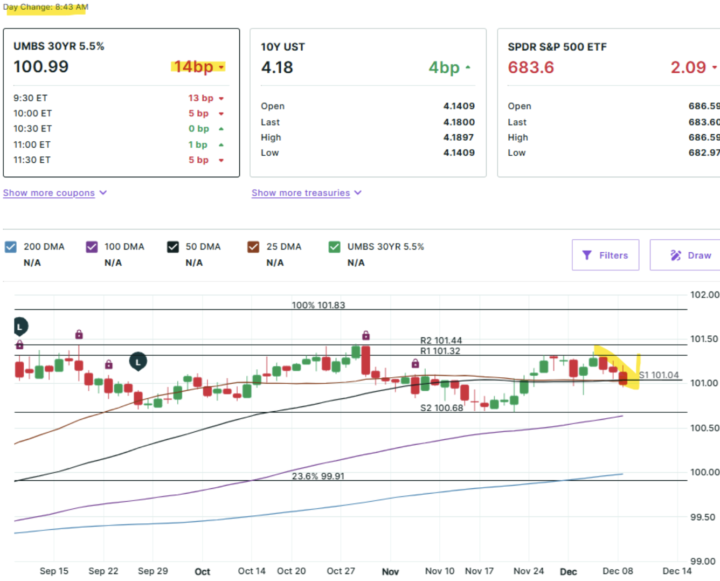Click the lock marker near Sep 22 candle

point(108,364)
